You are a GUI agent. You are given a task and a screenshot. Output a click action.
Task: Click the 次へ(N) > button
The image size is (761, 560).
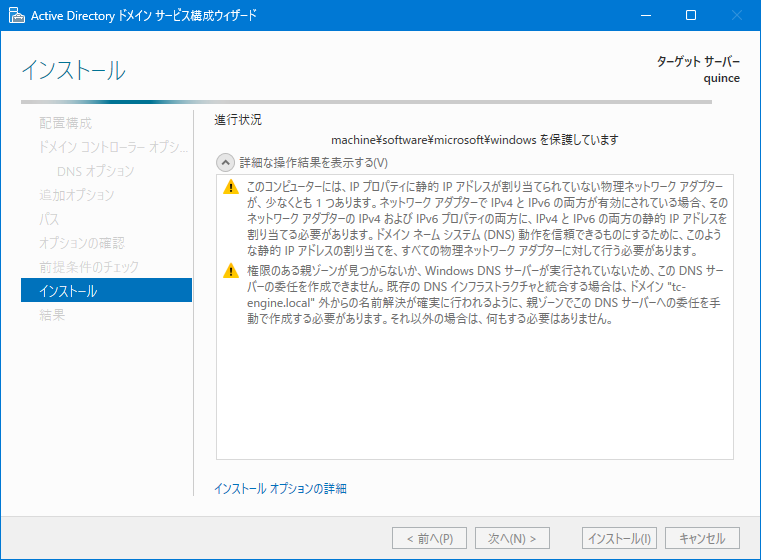[x=512, y=538]
